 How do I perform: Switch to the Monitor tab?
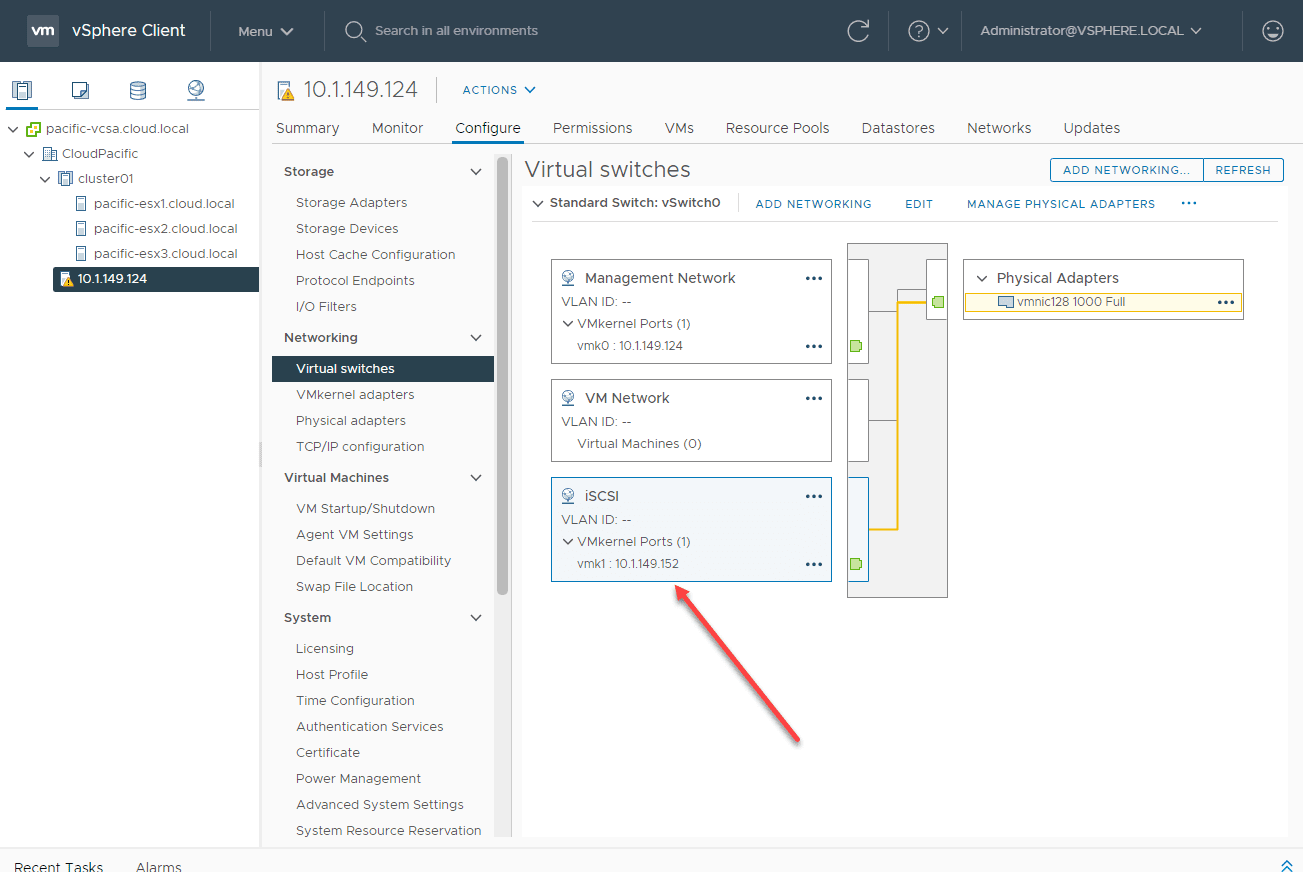(x=397, y=128)
